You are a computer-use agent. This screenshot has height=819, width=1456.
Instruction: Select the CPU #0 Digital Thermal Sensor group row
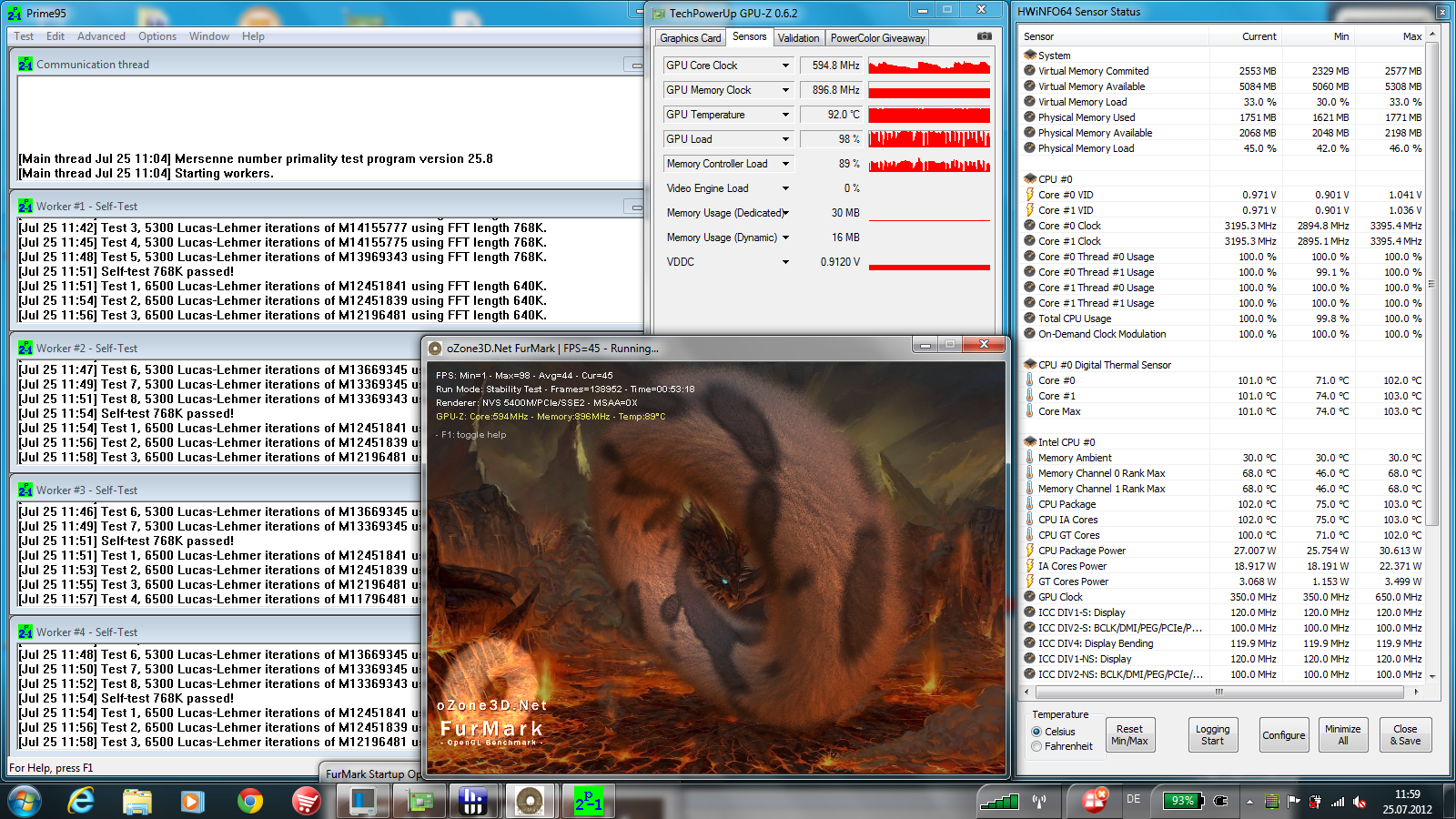pyautogui.click(x=1223, y=365)
